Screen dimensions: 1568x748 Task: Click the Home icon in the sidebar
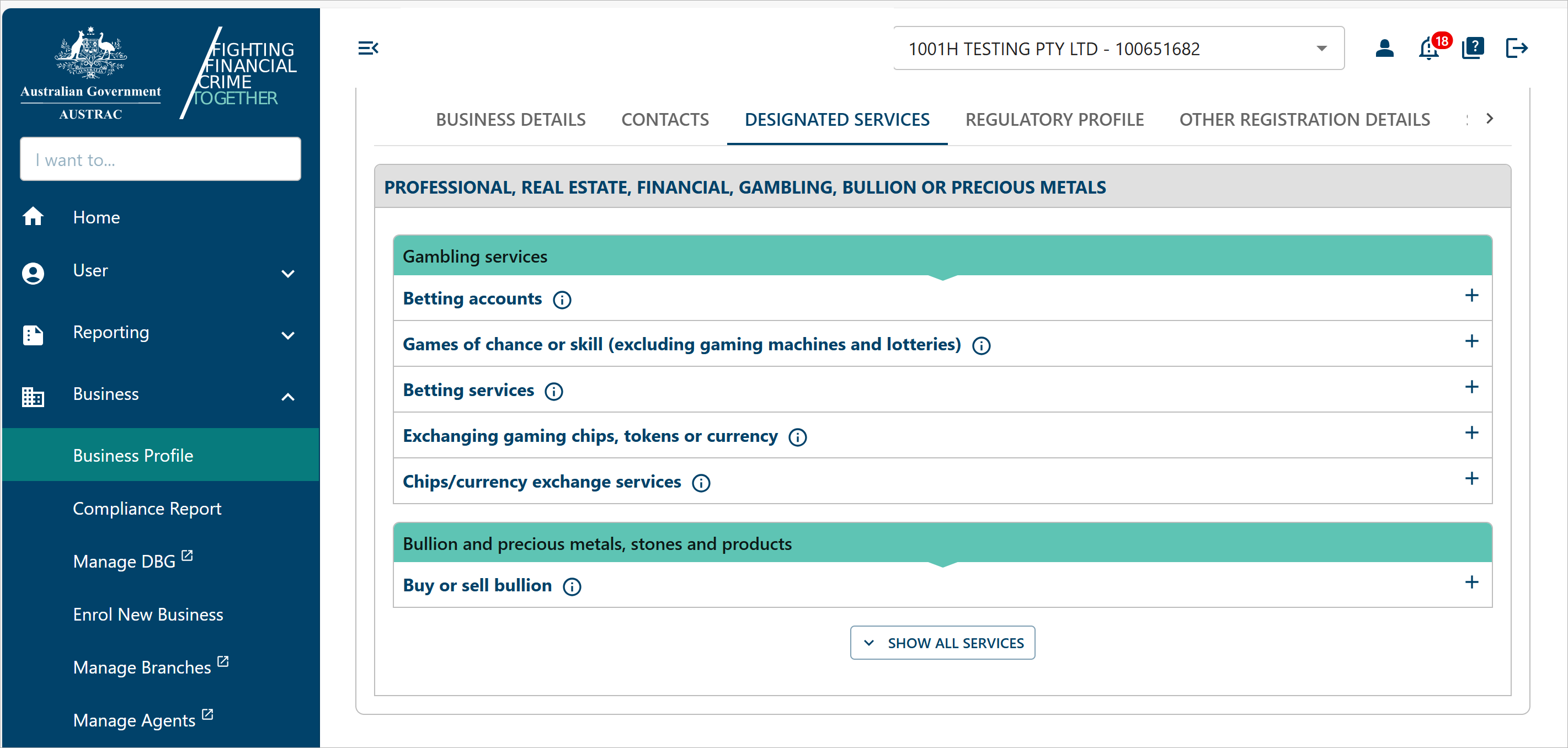click(33, 217)
